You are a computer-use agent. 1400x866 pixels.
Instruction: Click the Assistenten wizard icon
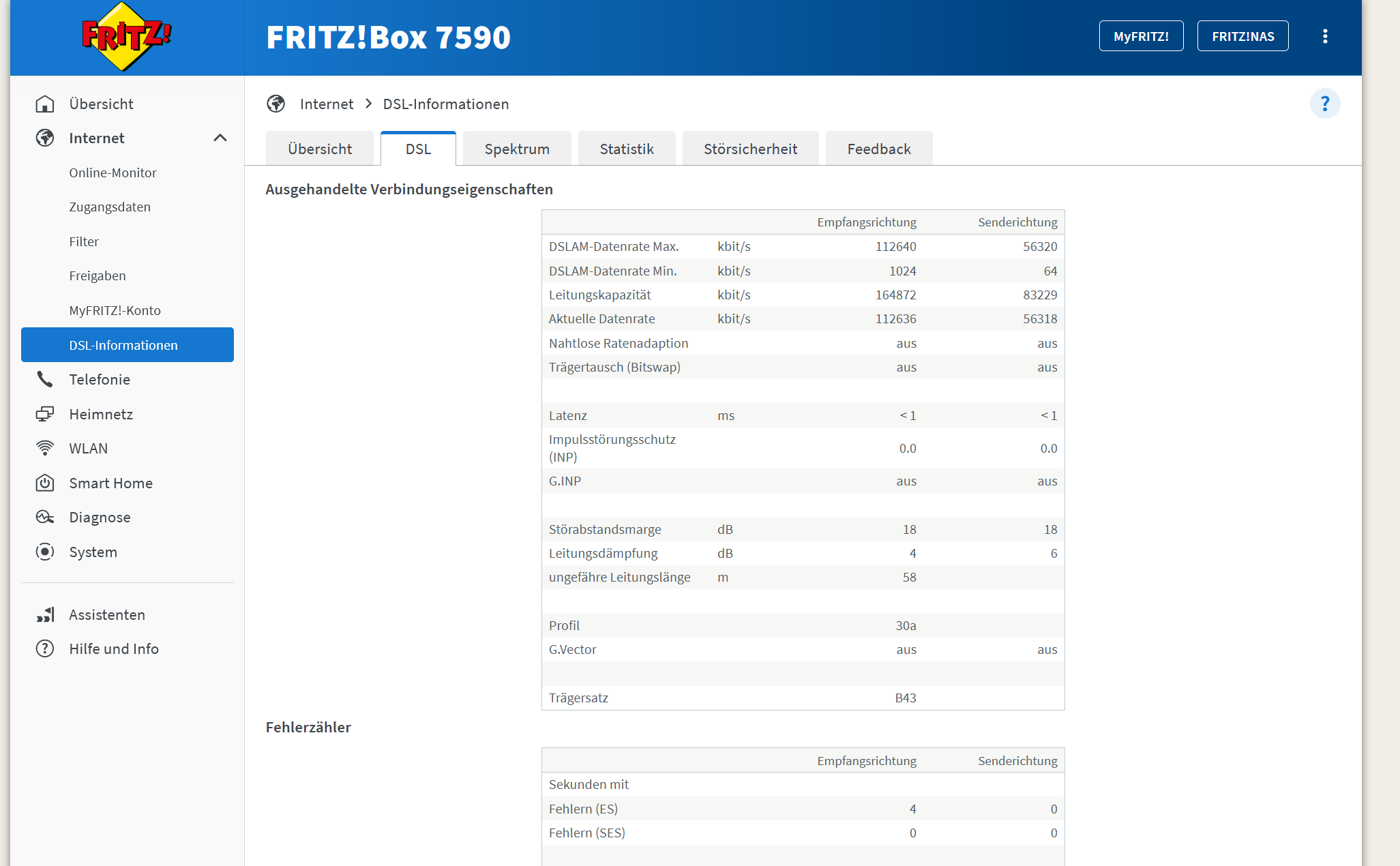(x=45, y=615)
